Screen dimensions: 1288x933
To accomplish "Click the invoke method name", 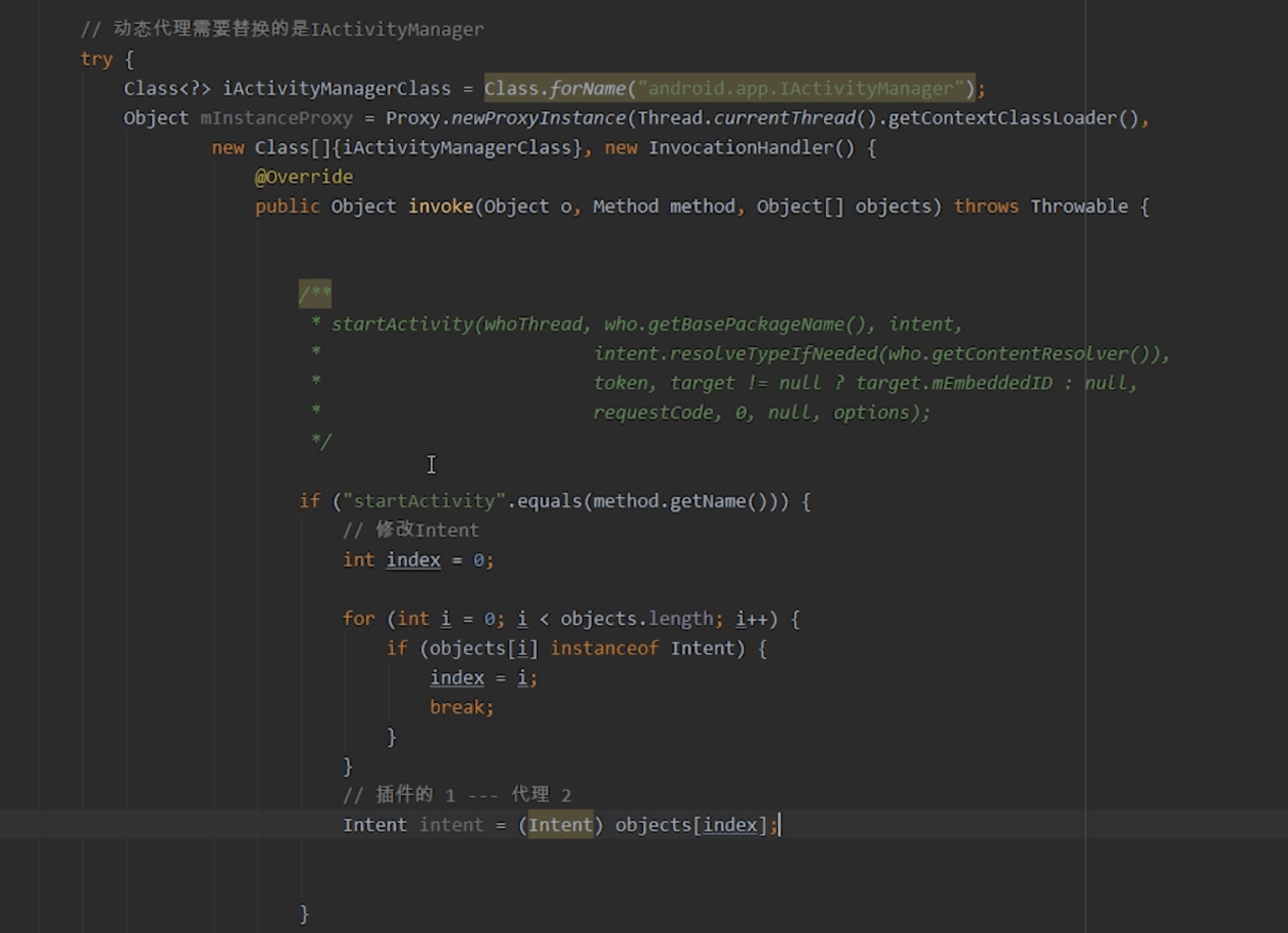I will pyautogui.click(x=440, y=207).
